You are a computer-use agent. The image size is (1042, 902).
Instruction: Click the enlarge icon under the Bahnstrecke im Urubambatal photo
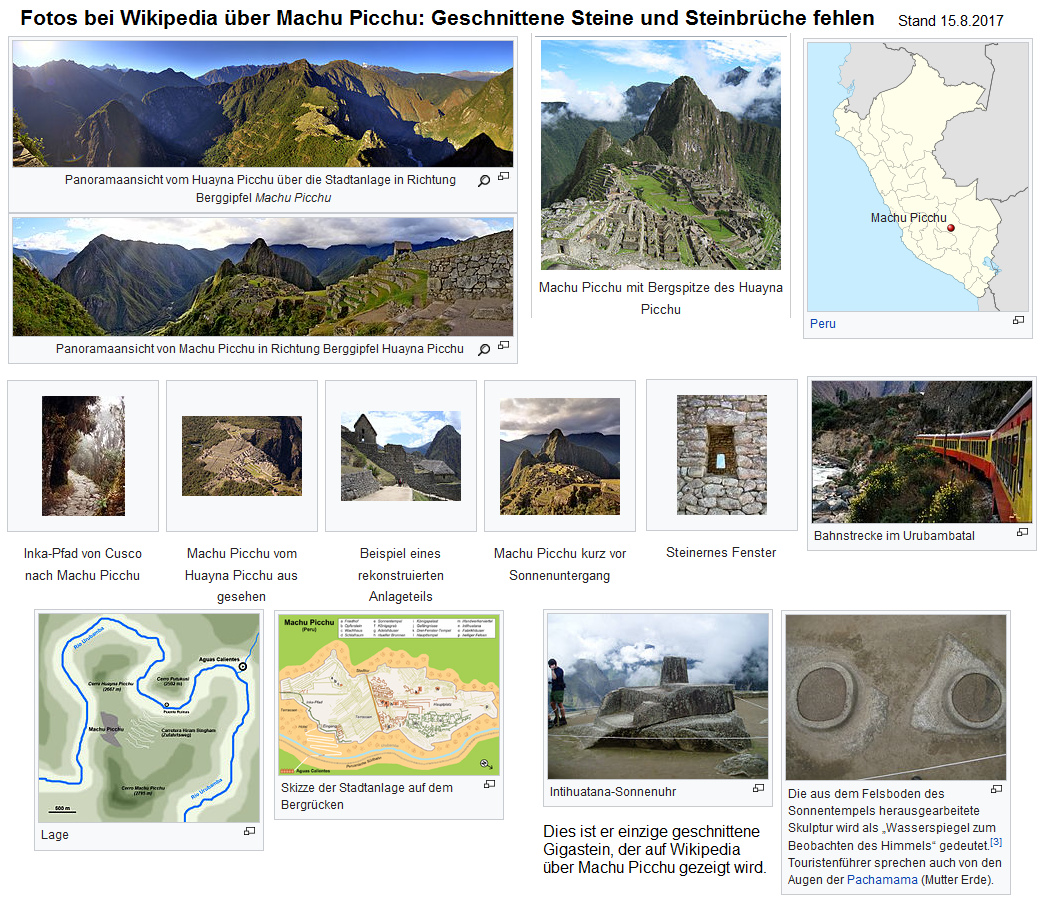click(x=1022, y=533)
